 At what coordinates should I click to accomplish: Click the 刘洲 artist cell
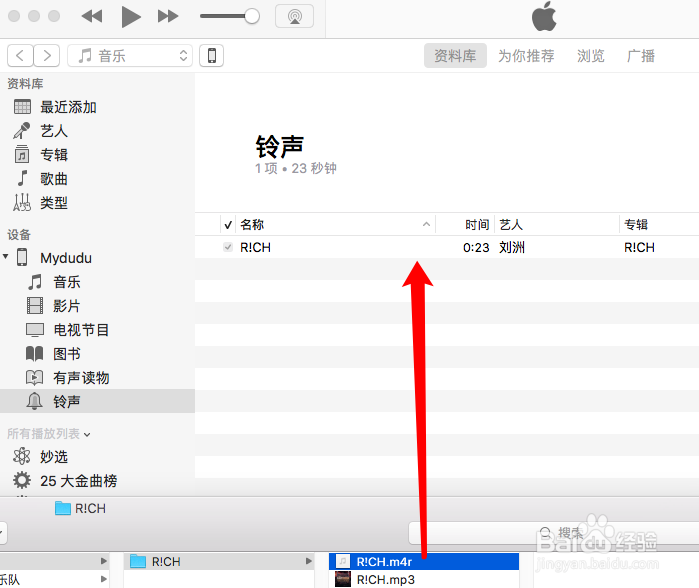coord(512,247)
